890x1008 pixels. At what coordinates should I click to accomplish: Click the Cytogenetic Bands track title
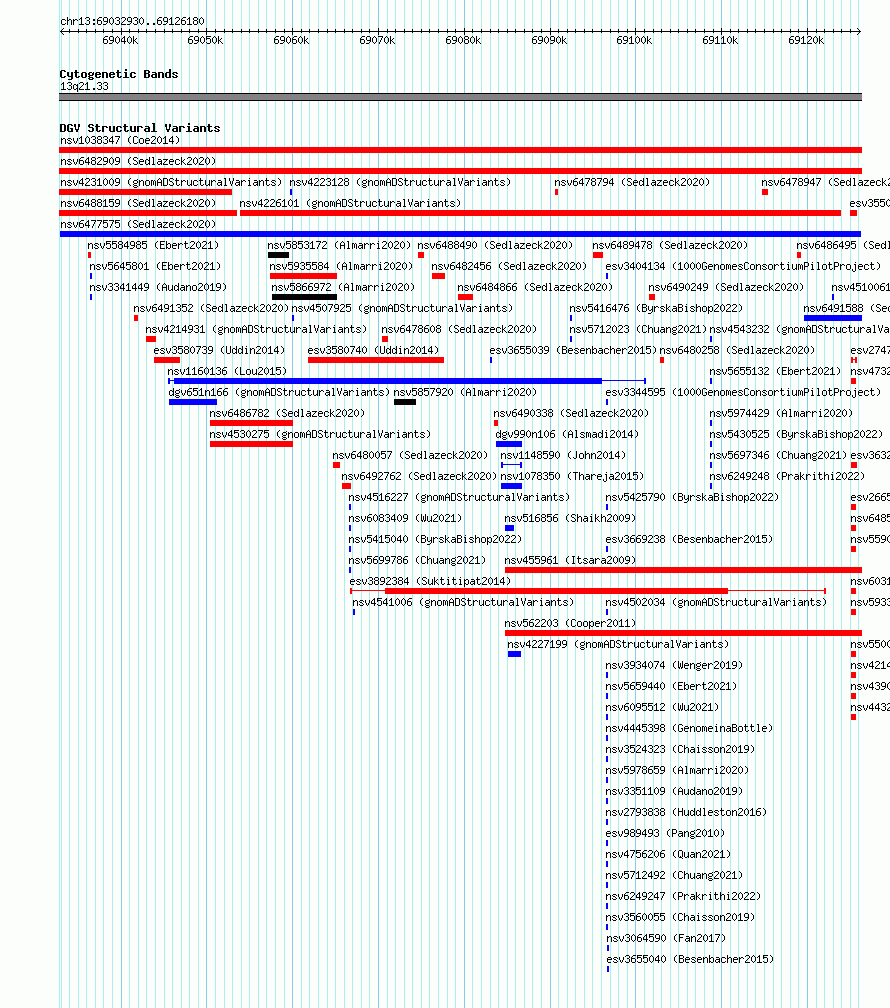[119, 74]
